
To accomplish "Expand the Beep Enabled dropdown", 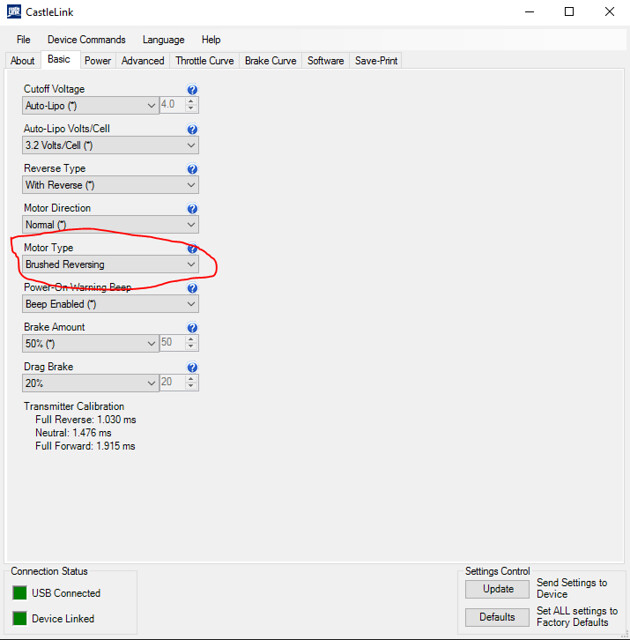I will 110,304.
